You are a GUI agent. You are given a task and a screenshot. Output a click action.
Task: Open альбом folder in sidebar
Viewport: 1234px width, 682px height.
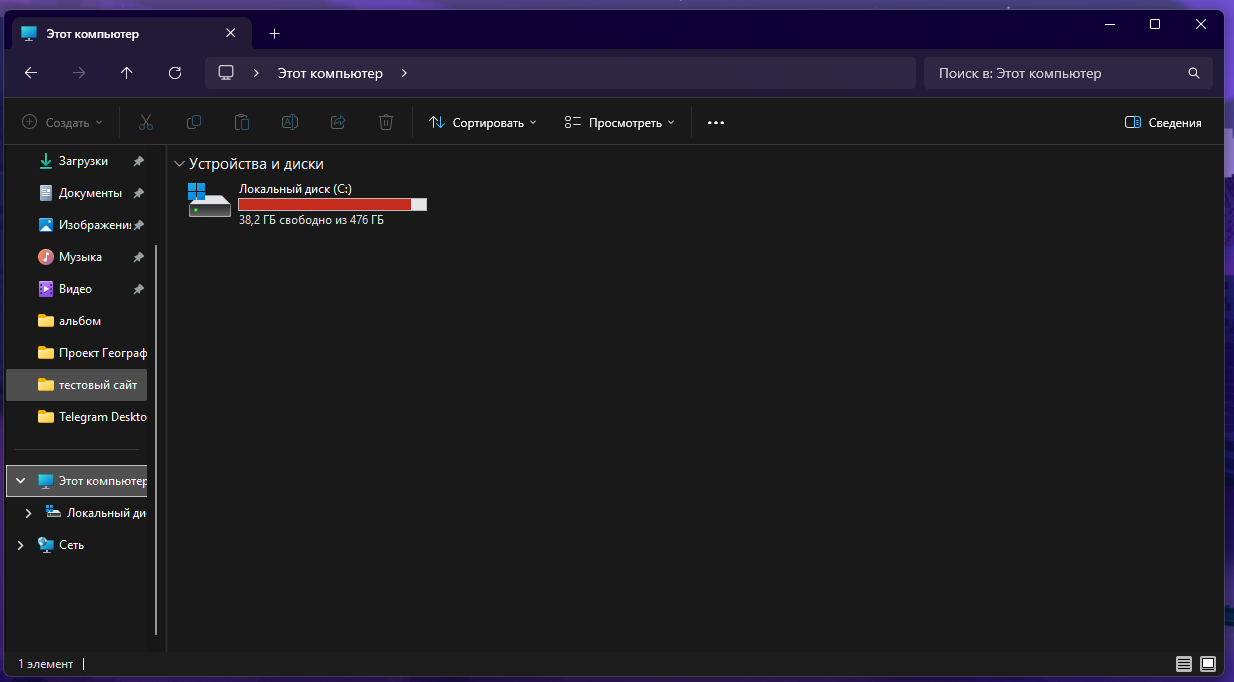click(x=76, y=321)
